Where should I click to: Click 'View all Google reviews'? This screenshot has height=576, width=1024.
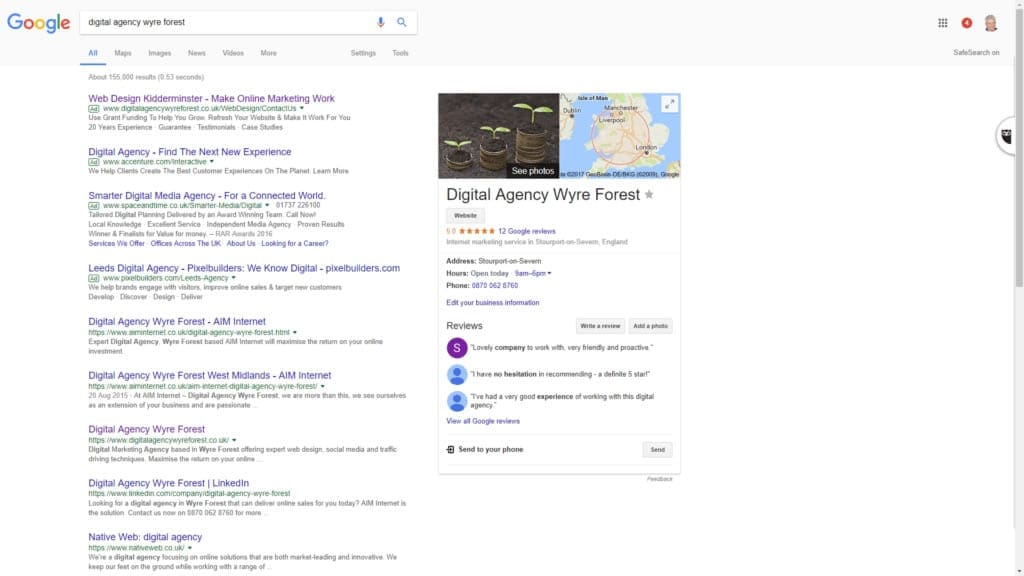click(483, 421)
